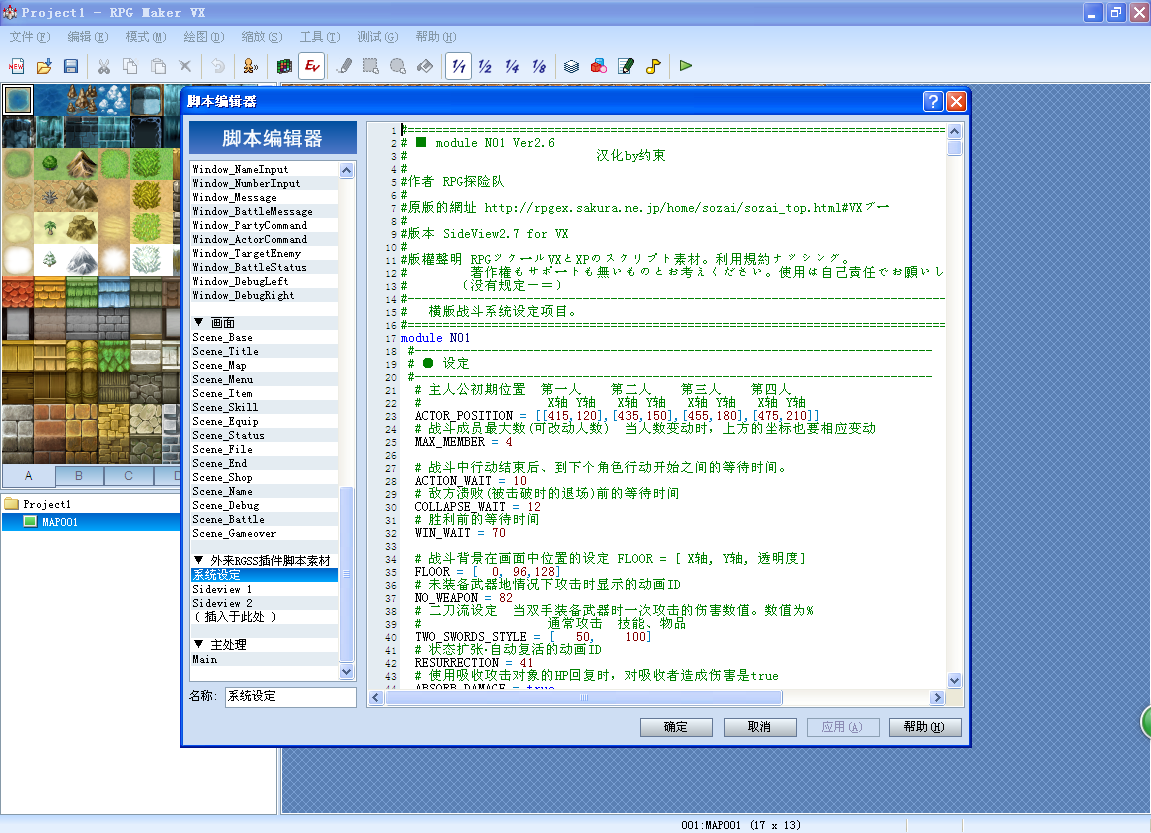Start playtest with the green play arrow

click(x=686, y=66)
